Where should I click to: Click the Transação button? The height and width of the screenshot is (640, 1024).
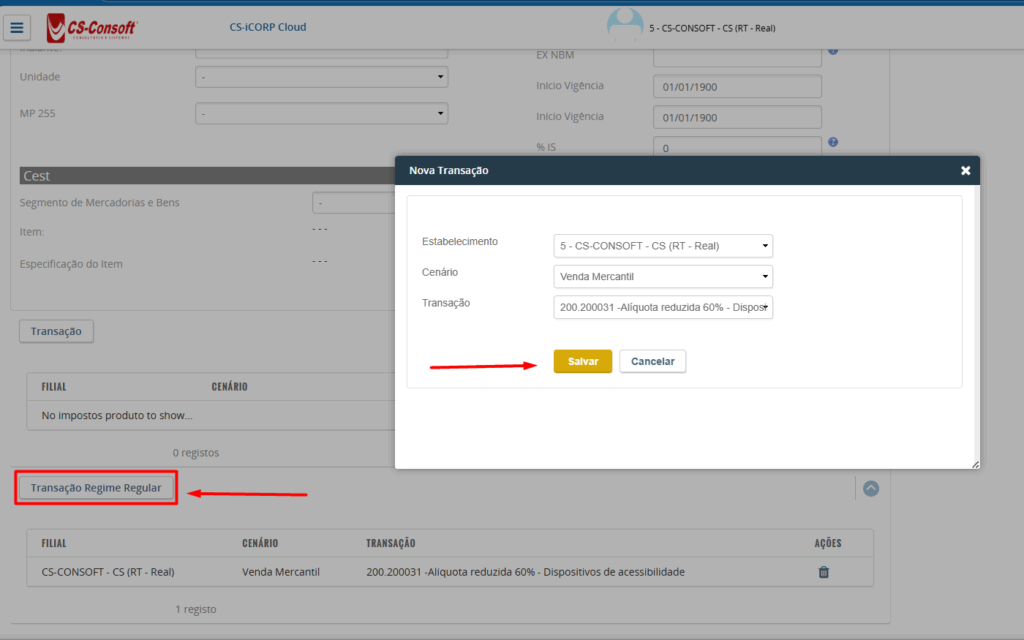pos(56,331)
